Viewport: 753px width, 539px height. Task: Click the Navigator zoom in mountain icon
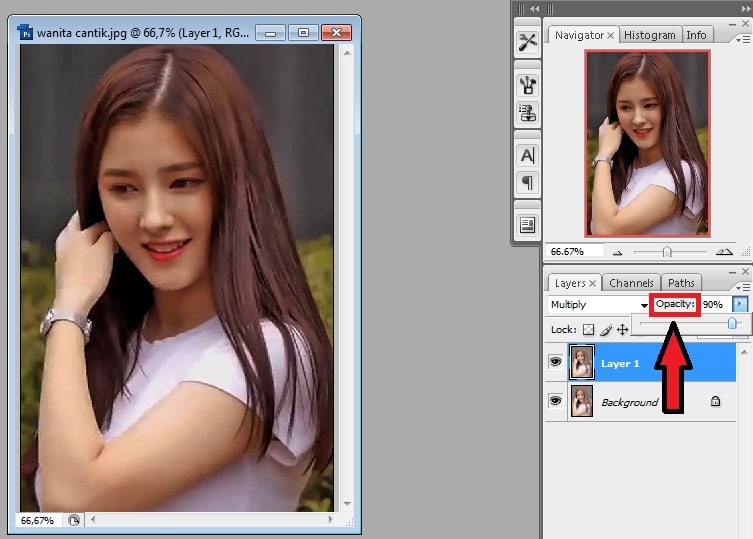pyautogui.click(x=724, y=252)
